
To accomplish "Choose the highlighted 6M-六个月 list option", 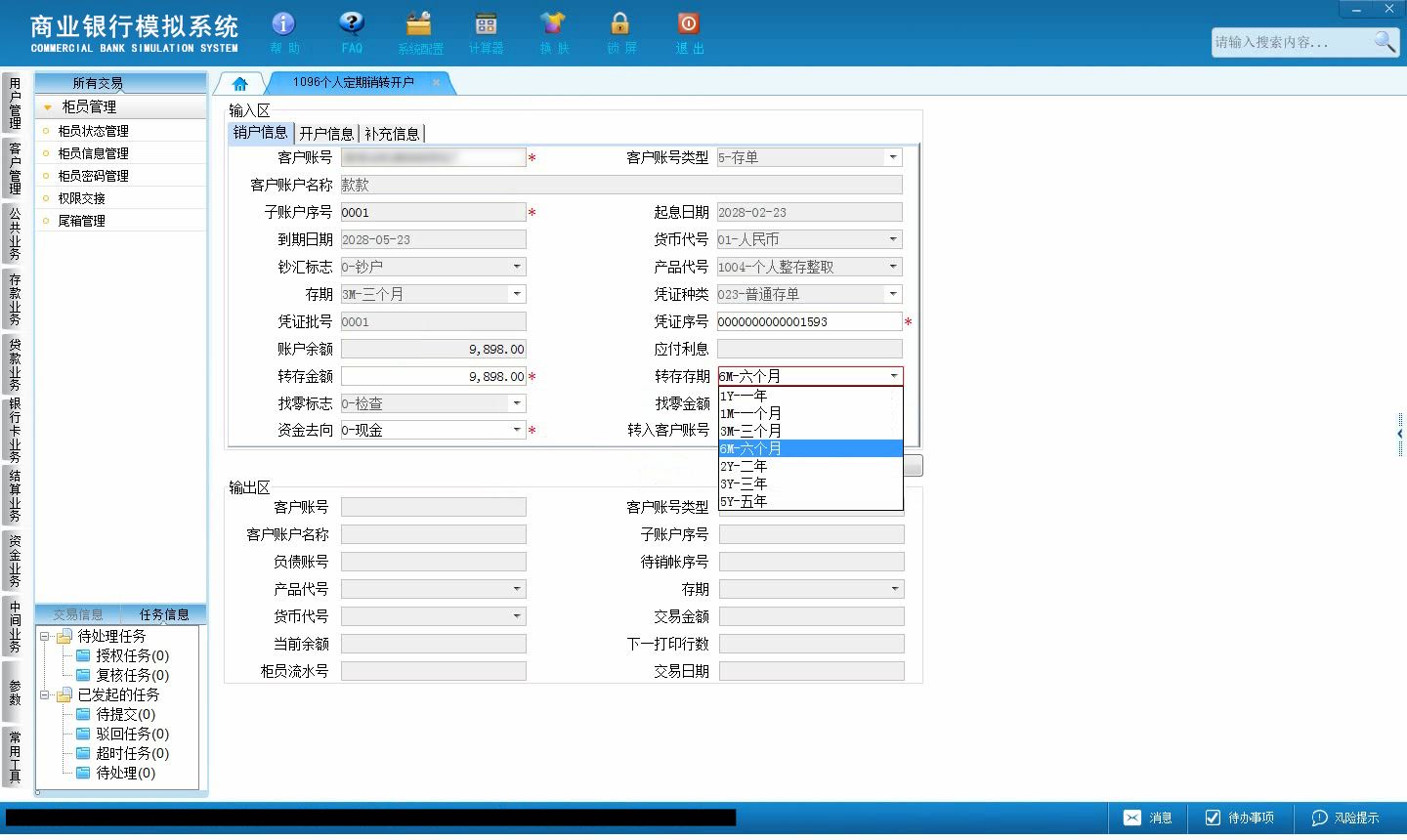I will coord(809,448).
